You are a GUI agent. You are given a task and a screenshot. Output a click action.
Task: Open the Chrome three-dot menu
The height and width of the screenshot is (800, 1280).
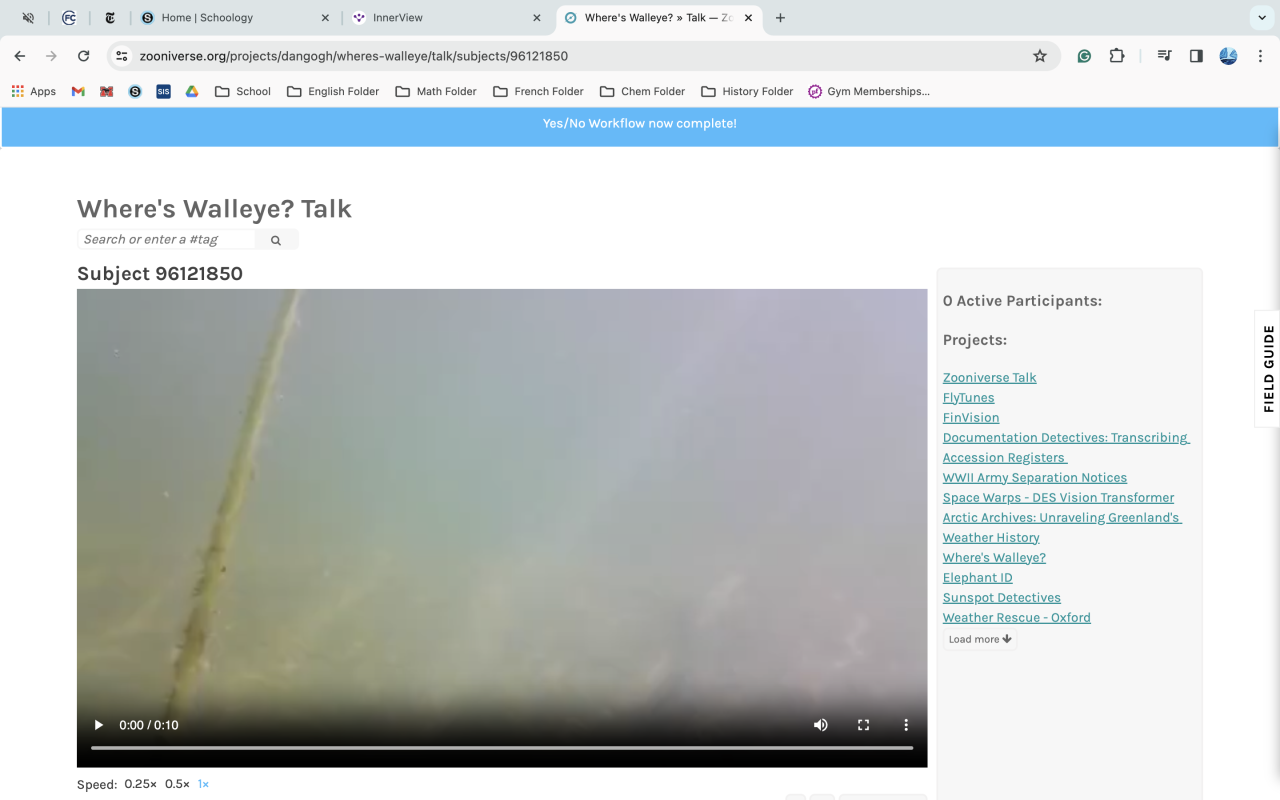1261,56
